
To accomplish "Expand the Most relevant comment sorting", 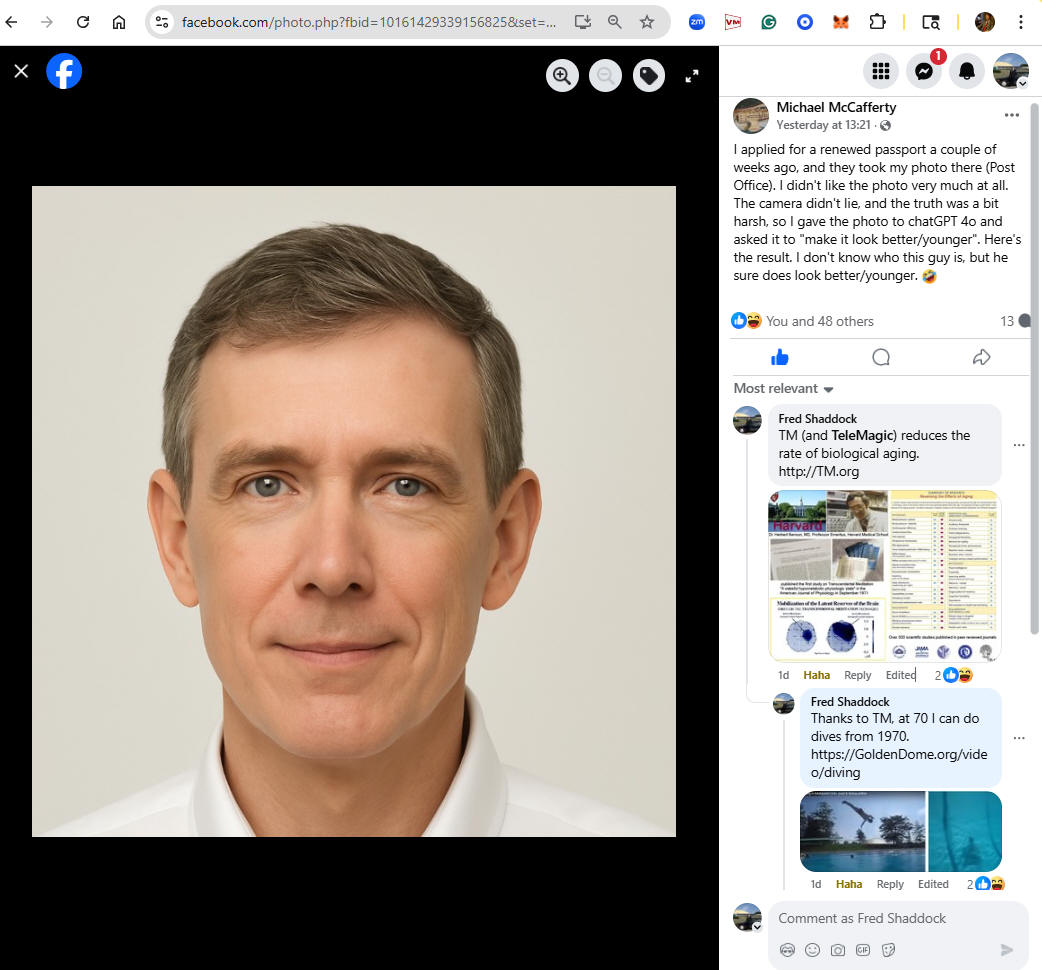I will (783, 388).
